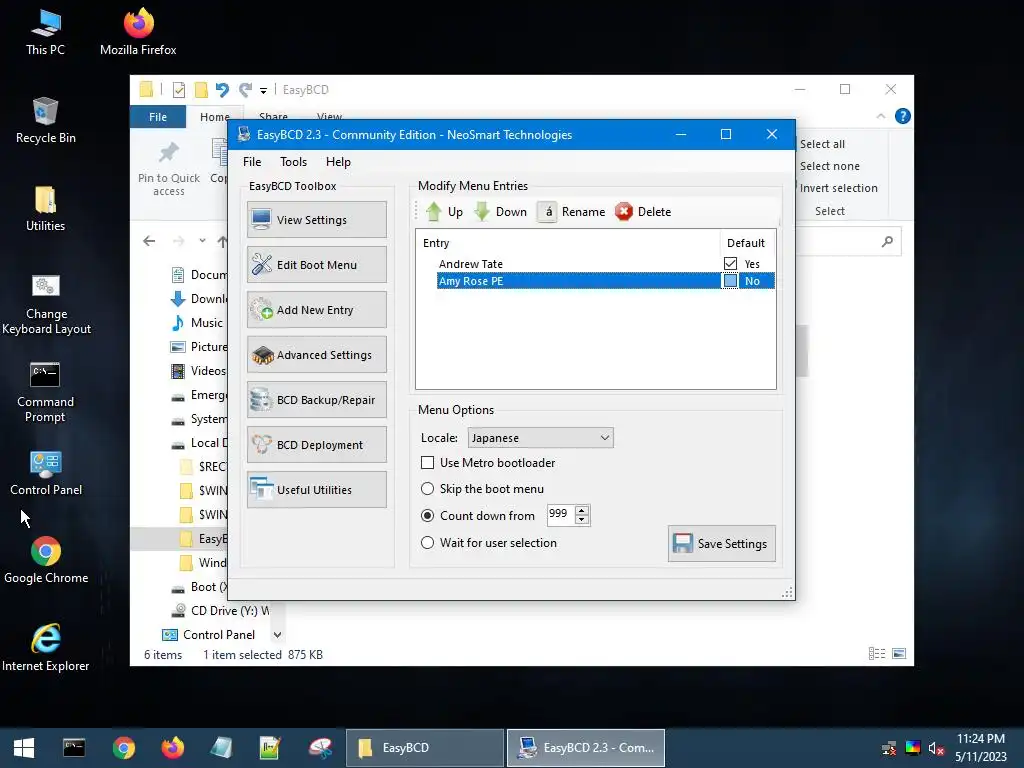Viewport: 1024px width, 768px height.
Task: Check the Default box for Amy Rose PE
Action: pyautogui.click(x=730, y=281)
